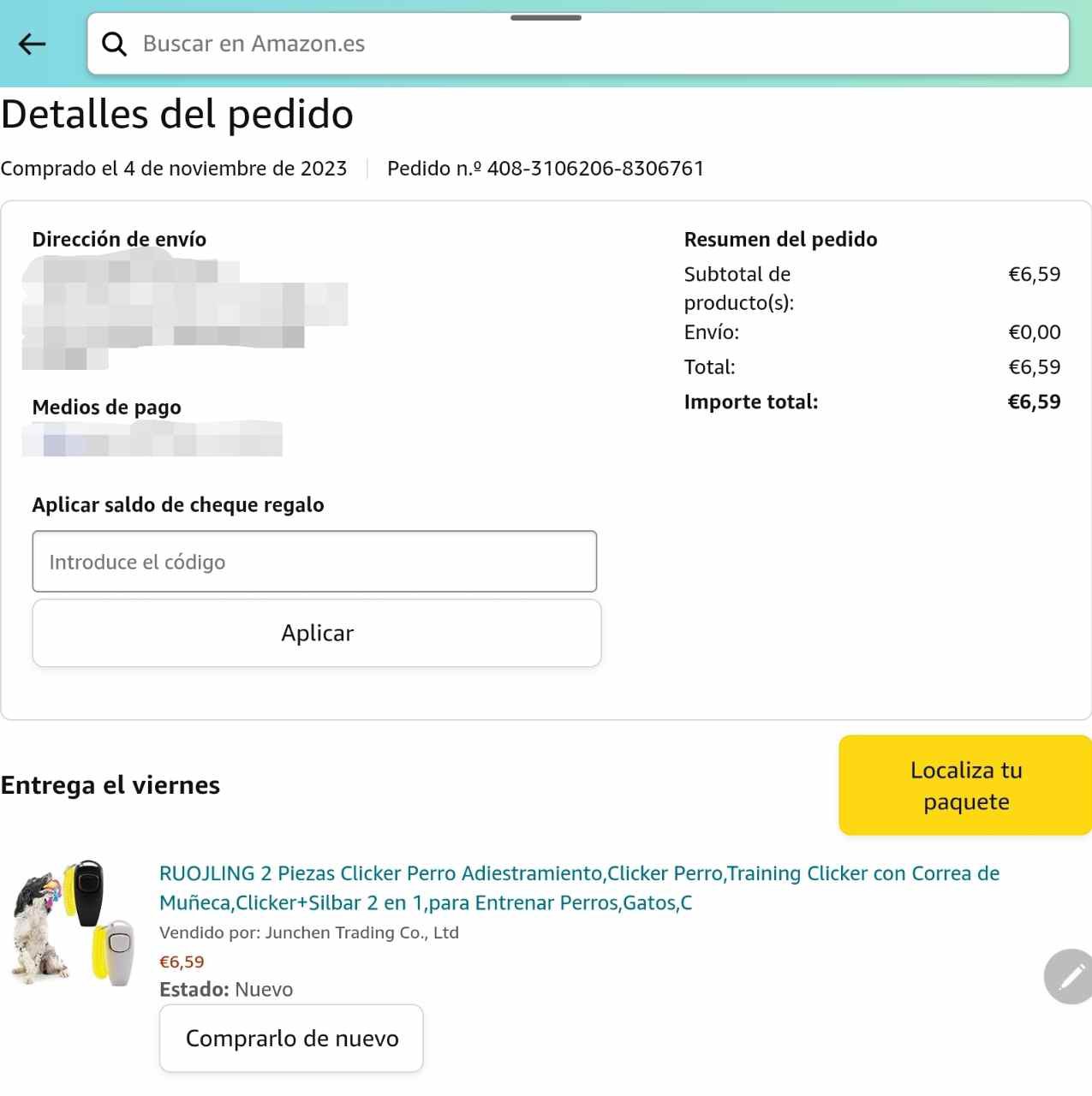Tap the floating pencil edit icon
The image size is (1092, 1096).
click(1069, 976)
